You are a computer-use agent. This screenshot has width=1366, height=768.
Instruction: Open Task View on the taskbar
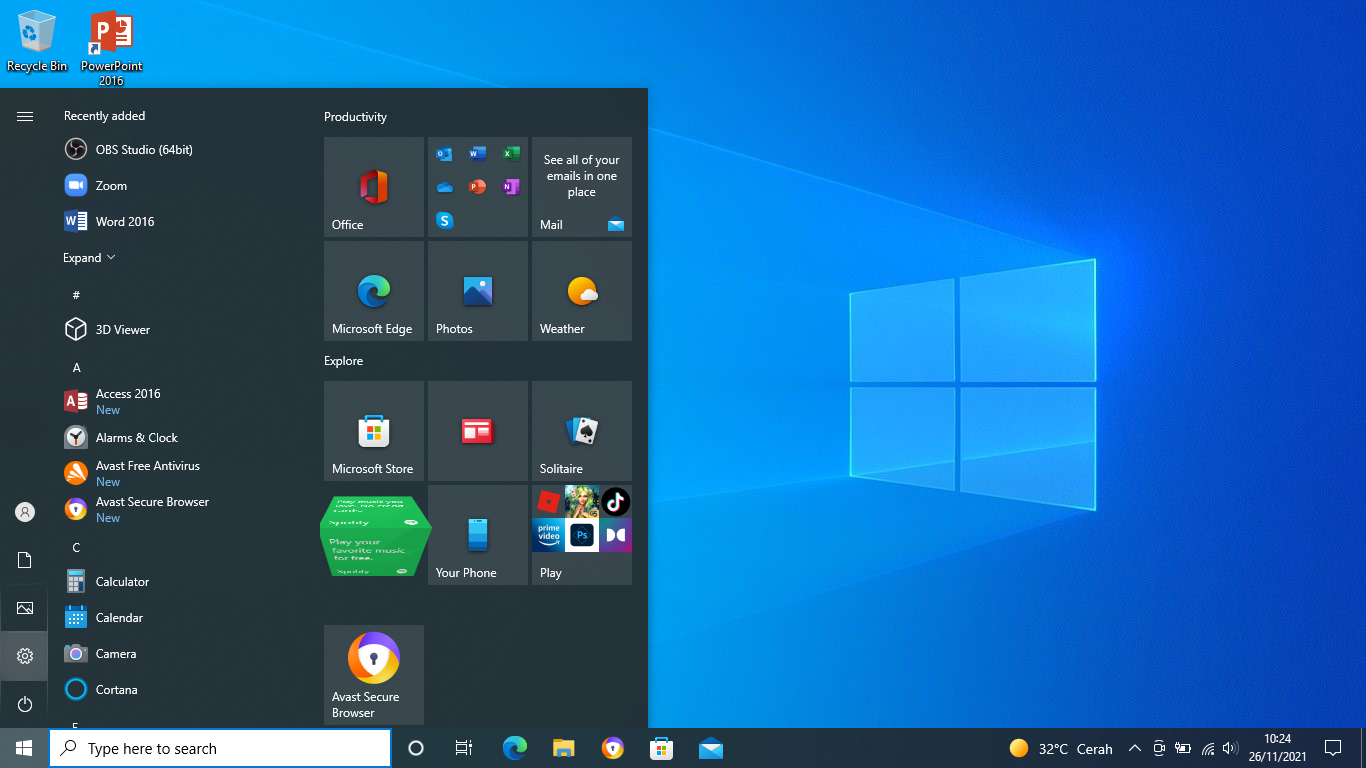pos(464,748)
